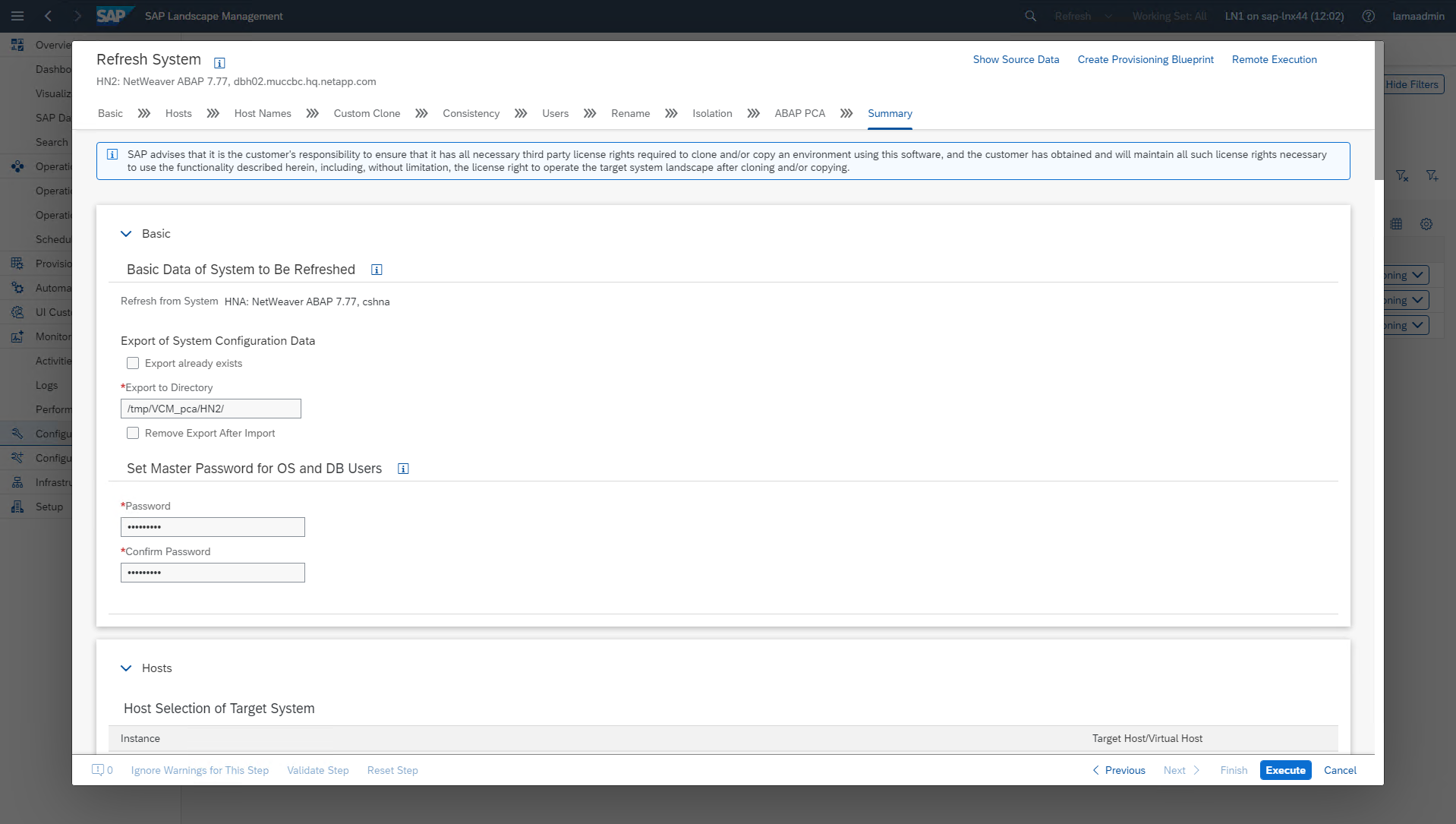Click Validate Step
Image resolution: width=1456 pixels, height=824 pixels.
[x=318, y=770]
